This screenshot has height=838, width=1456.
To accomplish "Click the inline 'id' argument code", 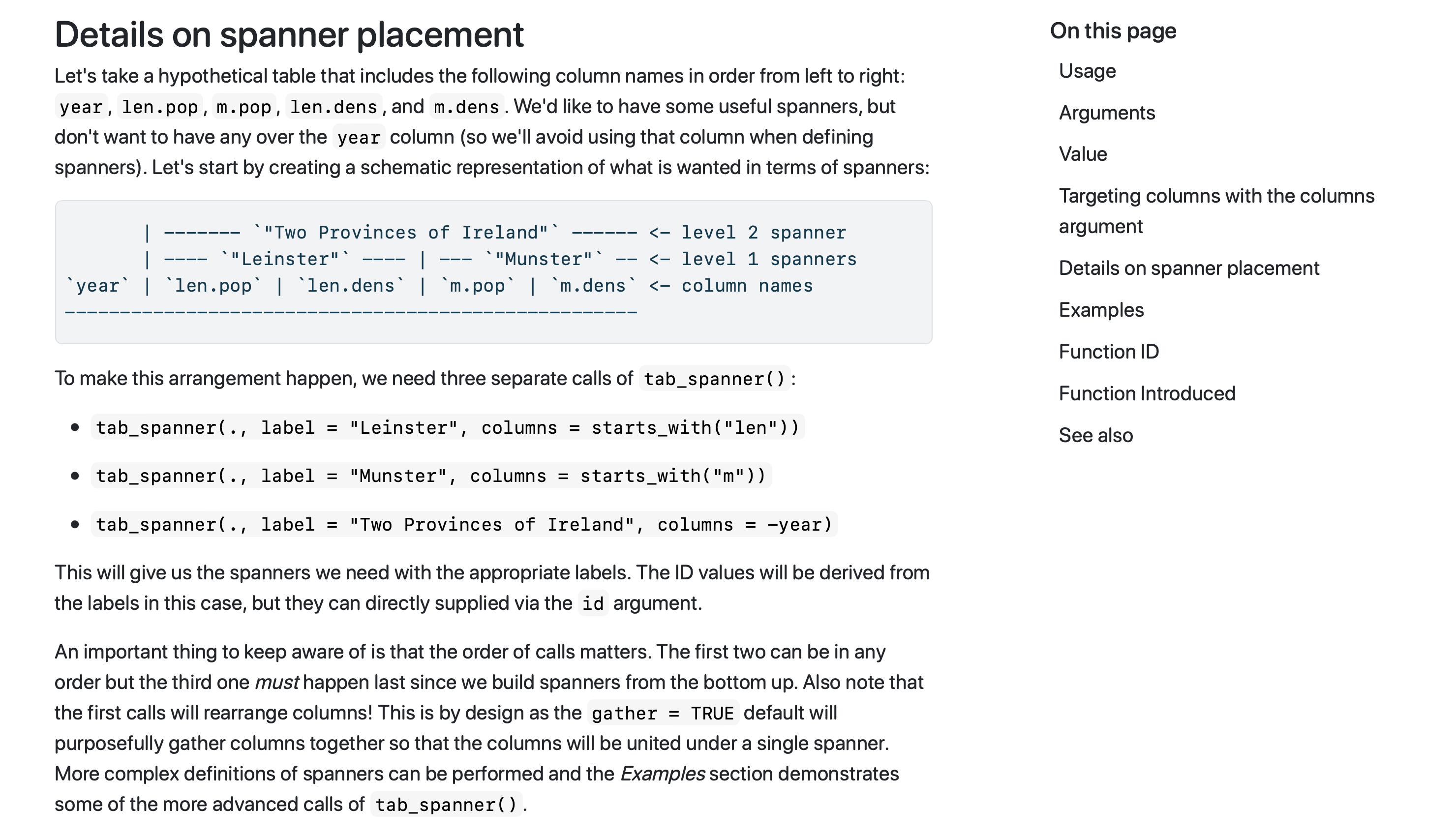I will [592, 604].
